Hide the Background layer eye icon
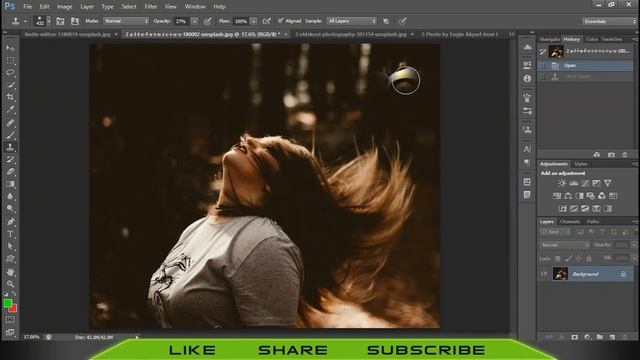640x360 pixels. click(544, 274)
